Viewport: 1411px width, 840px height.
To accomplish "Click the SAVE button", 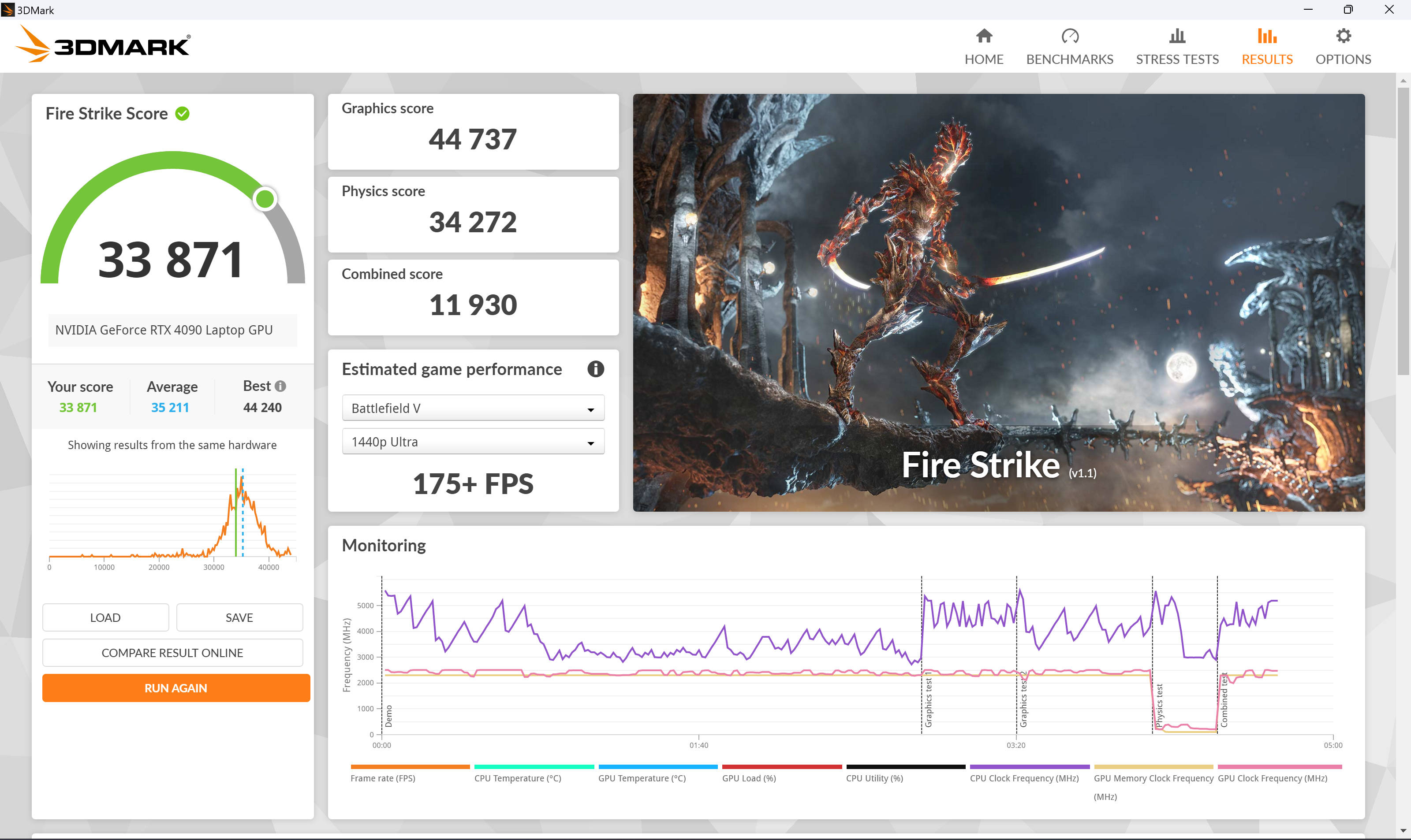I will click(239, 617).
